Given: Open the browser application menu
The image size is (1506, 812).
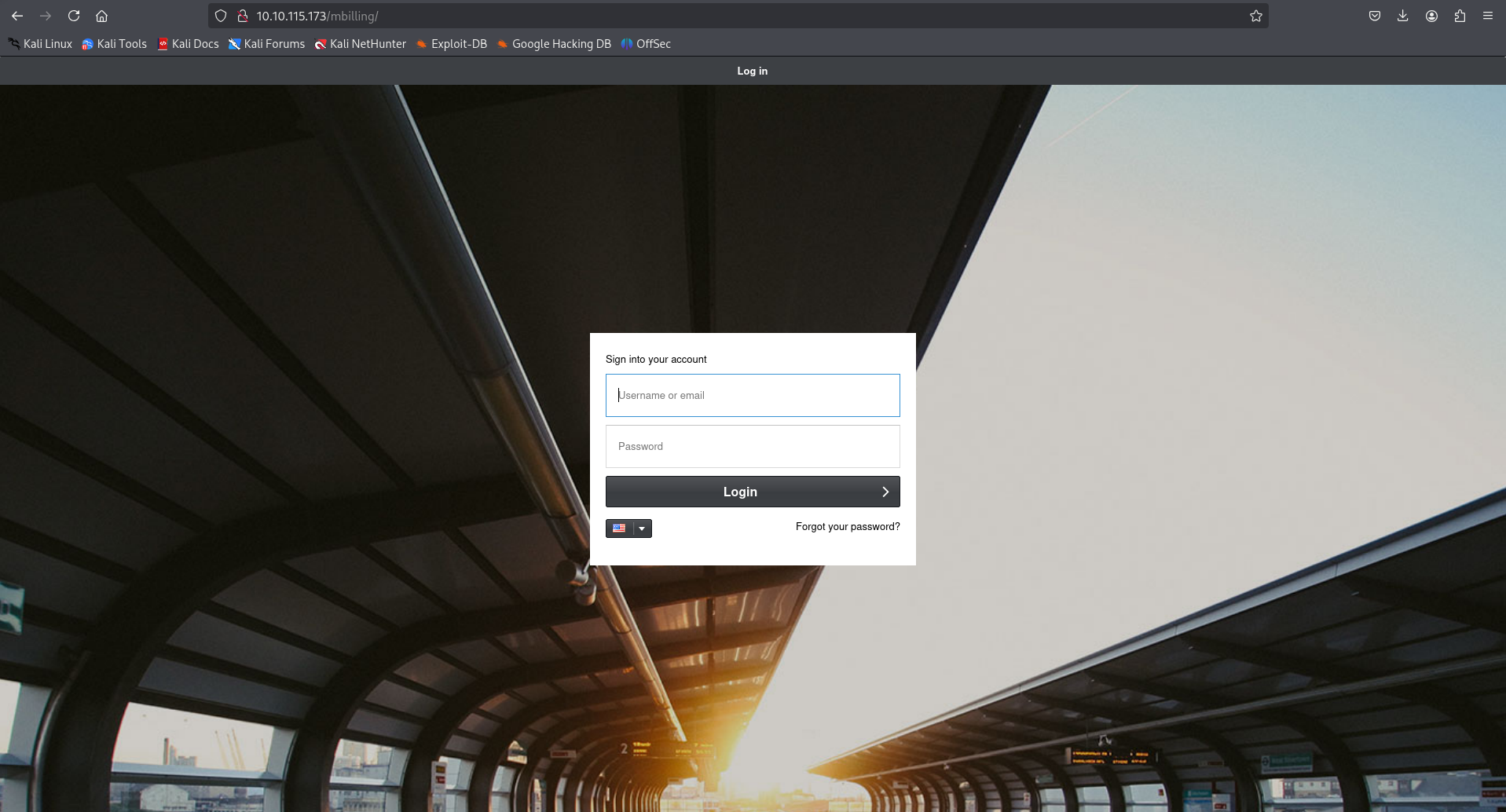Looking at the screenshot, I should (1488, 16).
